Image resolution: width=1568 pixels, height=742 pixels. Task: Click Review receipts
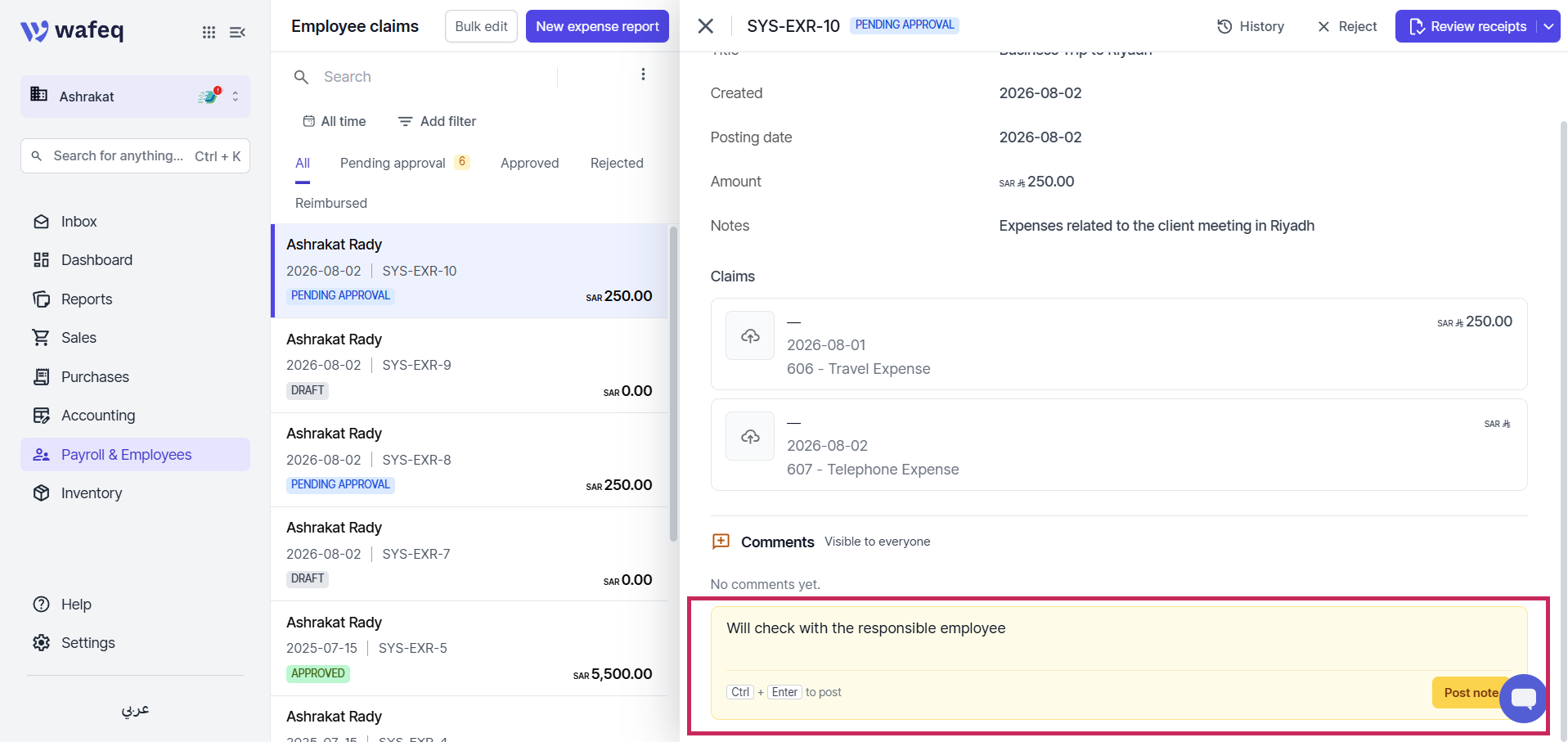tap(1467, 26)
